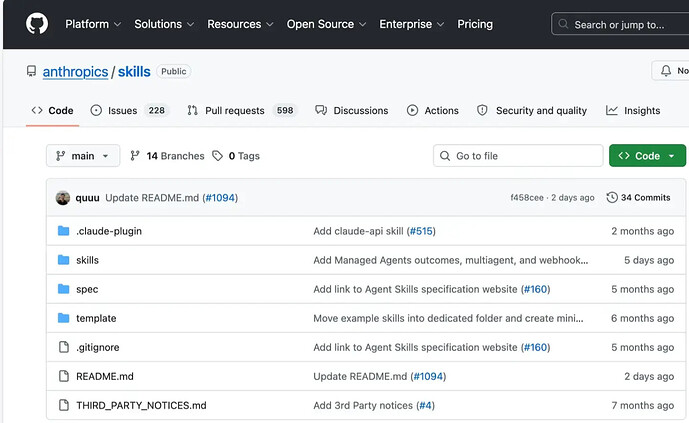
Task: Click the 'Add 3rd Party notices' commit message
Action: click(x=363, y=405)
